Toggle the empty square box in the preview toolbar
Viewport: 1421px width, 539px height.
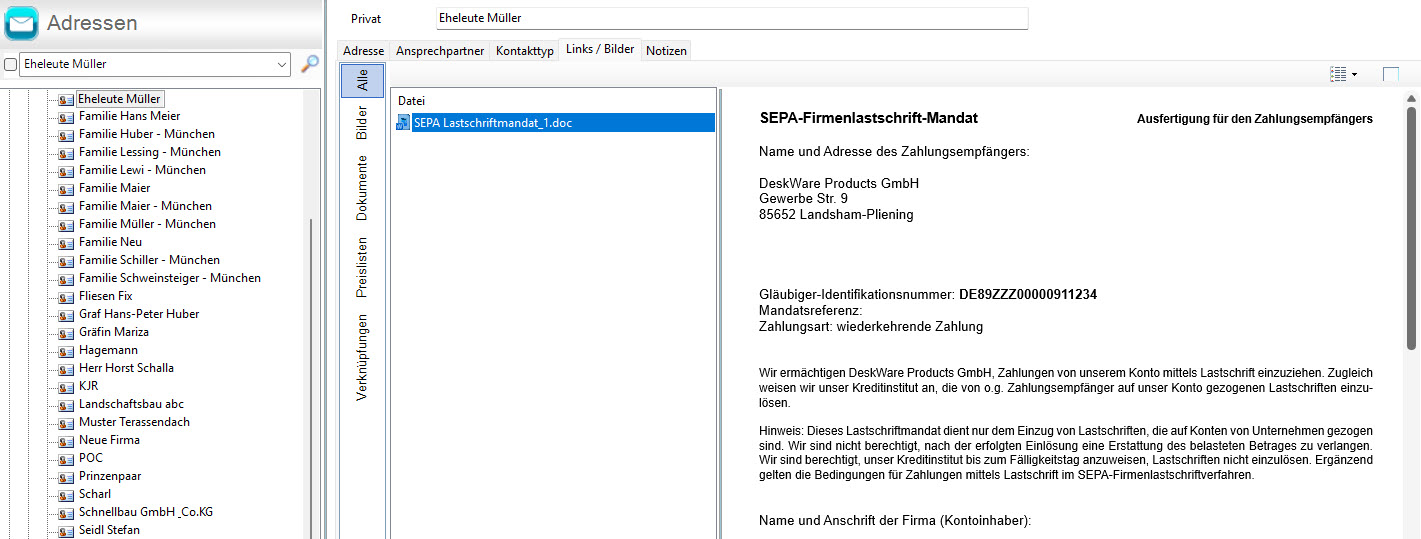[1390, 74]
